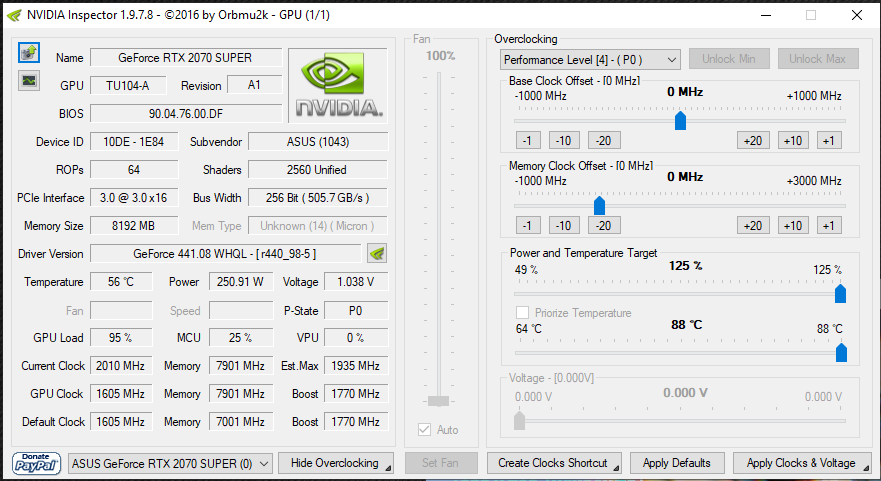Open the ASUS GeForce RTX 2070 SUPER (0) GPU selector
Screen dimensions: 881x481
170,464
